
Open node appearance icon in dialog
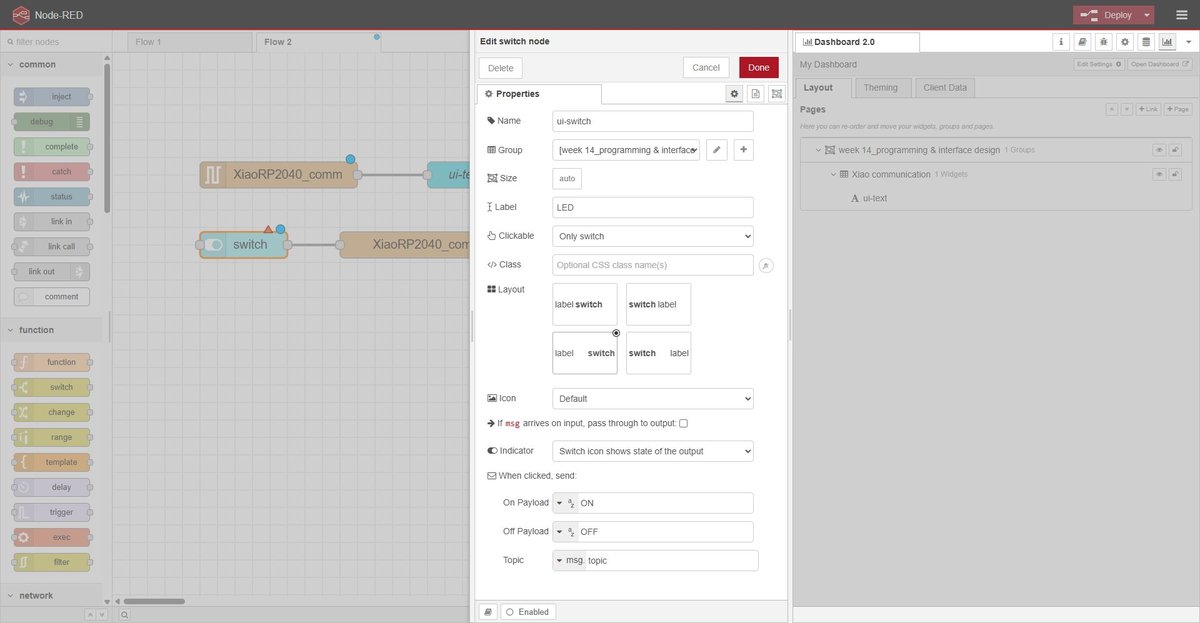tap(777, 94)
